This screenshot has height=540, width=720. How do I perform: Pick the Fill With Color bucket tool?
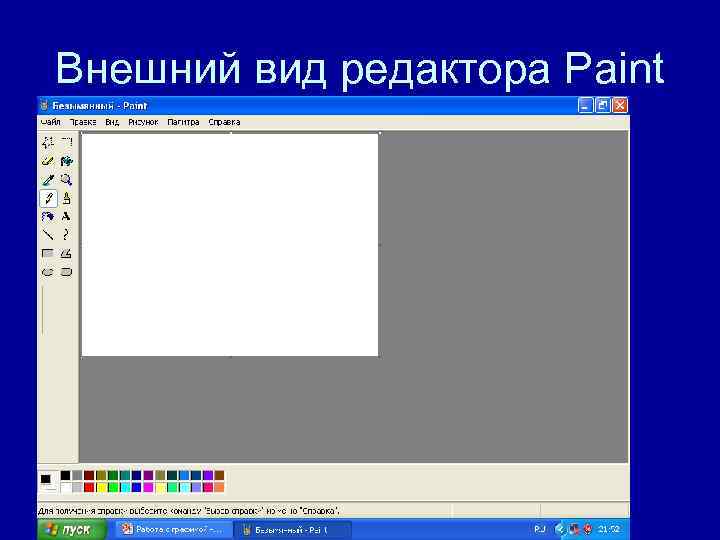(x=67, y=161)
